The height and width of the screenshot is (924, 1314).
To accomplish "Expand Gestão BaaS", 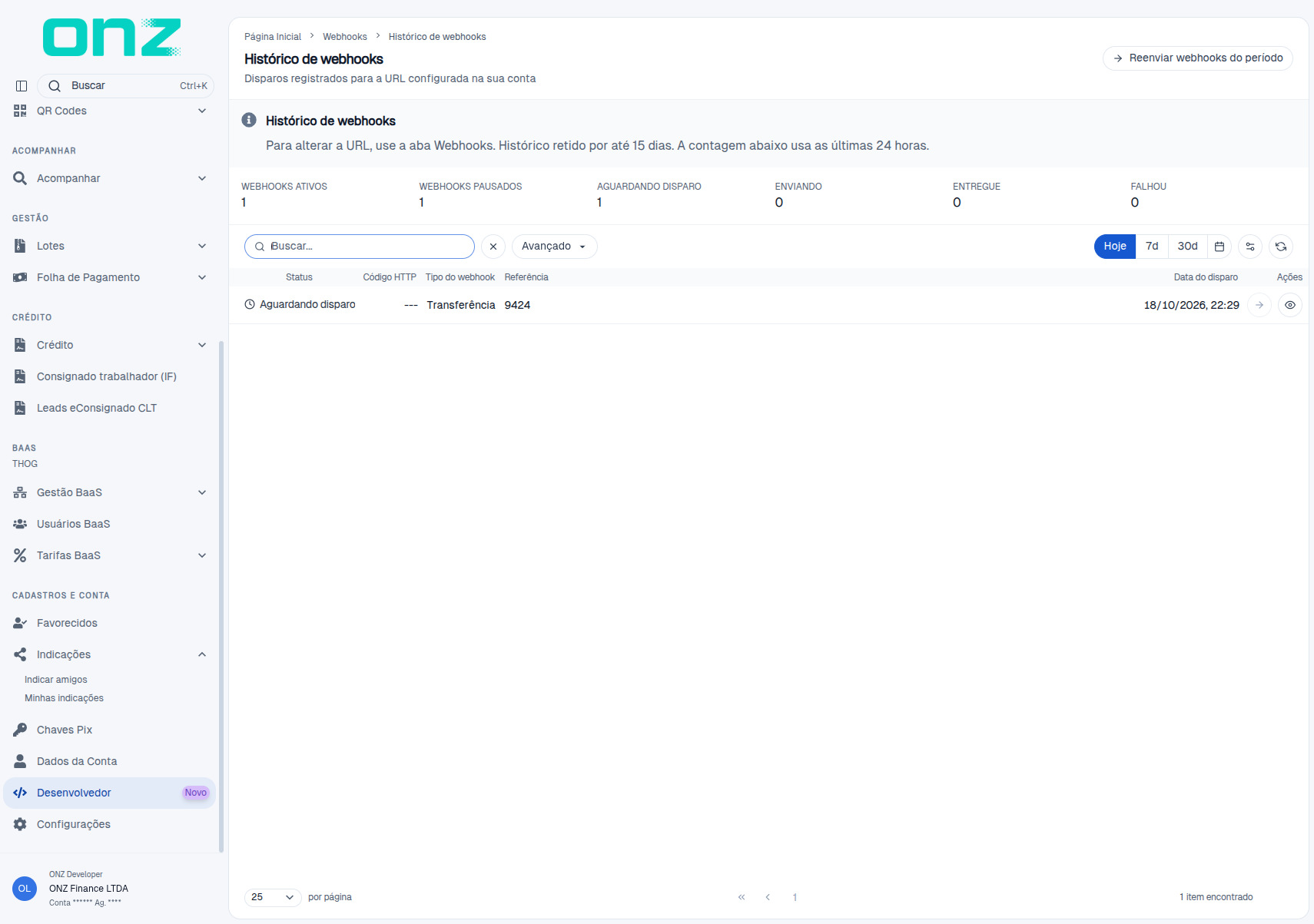I will coord(109,492).
